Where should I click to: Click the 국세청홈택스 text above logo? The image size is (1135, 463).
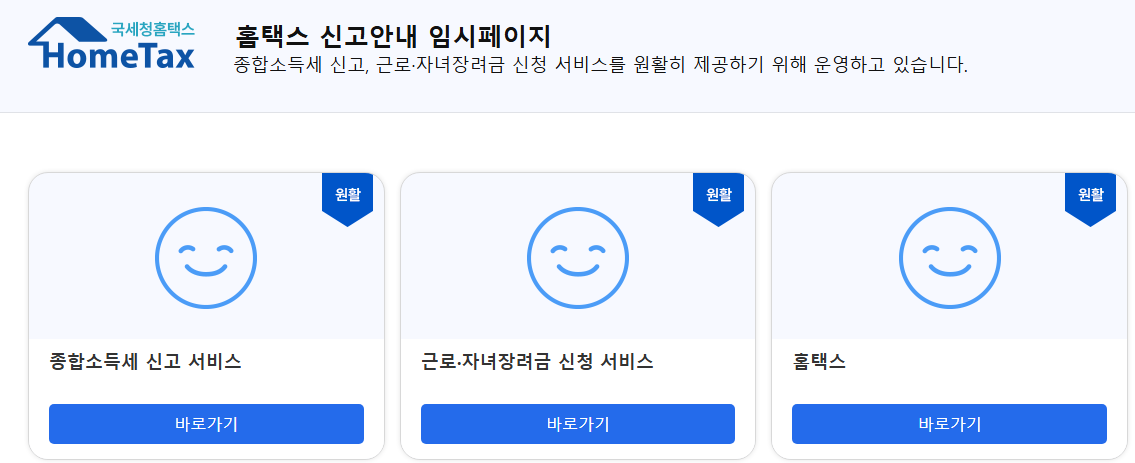(153, 30)
